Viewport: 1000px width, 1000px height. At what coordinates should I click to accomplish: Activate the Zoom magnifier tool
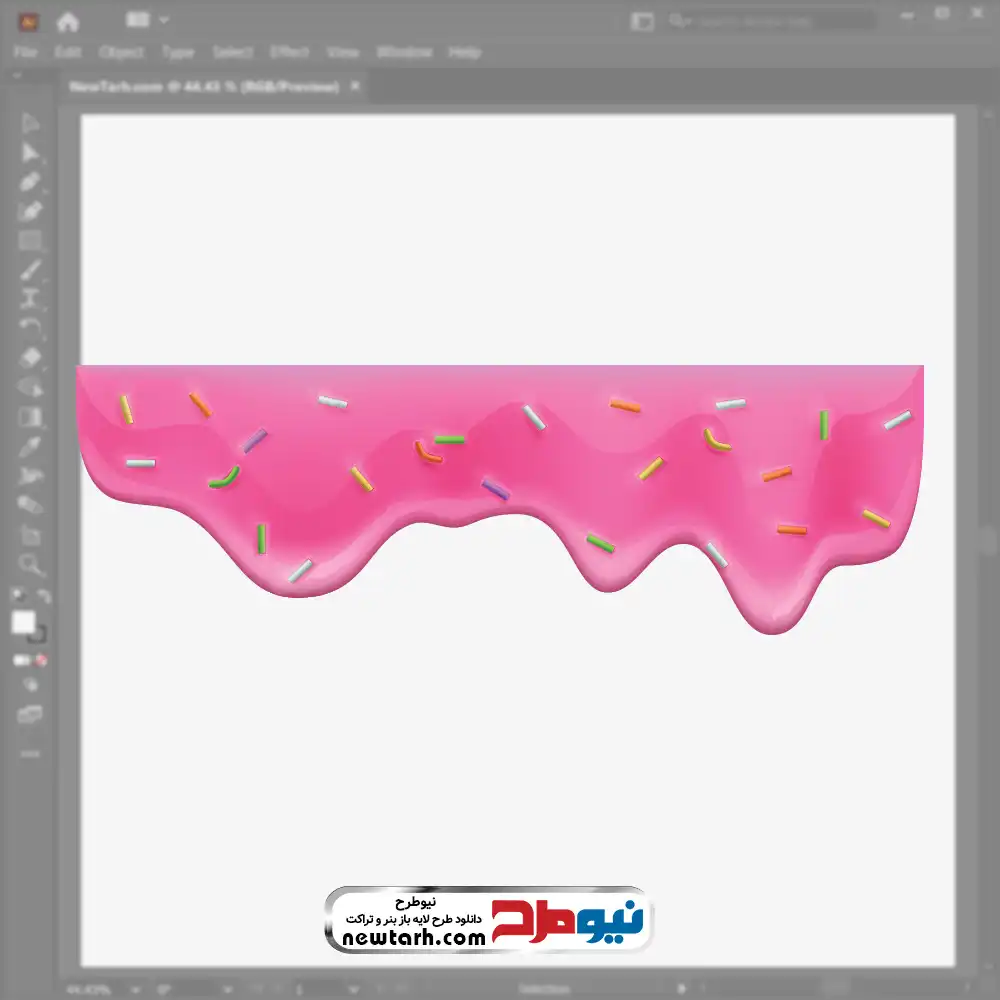tap(31, 565)
